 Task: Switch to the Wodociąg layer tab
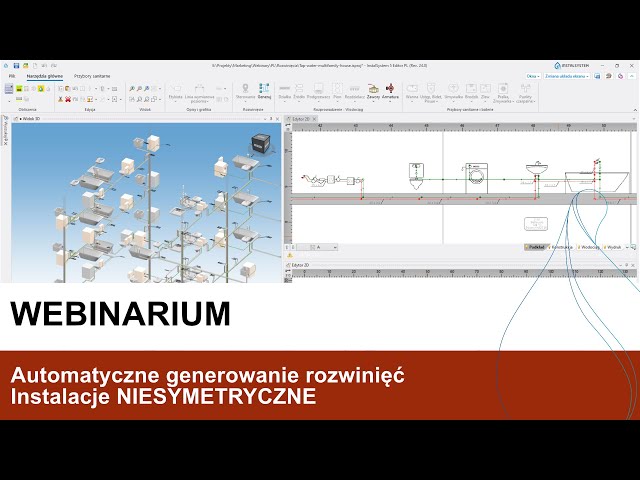point(588,247)
